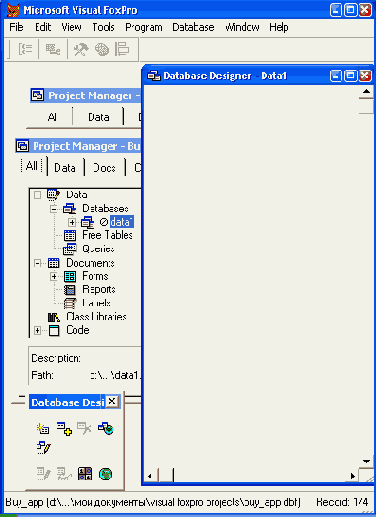Click the Reports icon in project tree

[70, 290]
